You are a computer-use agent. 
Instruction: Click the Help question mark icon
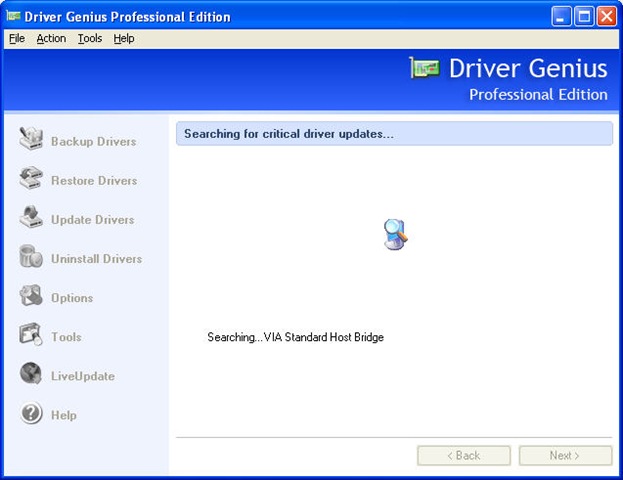[31, 412]
